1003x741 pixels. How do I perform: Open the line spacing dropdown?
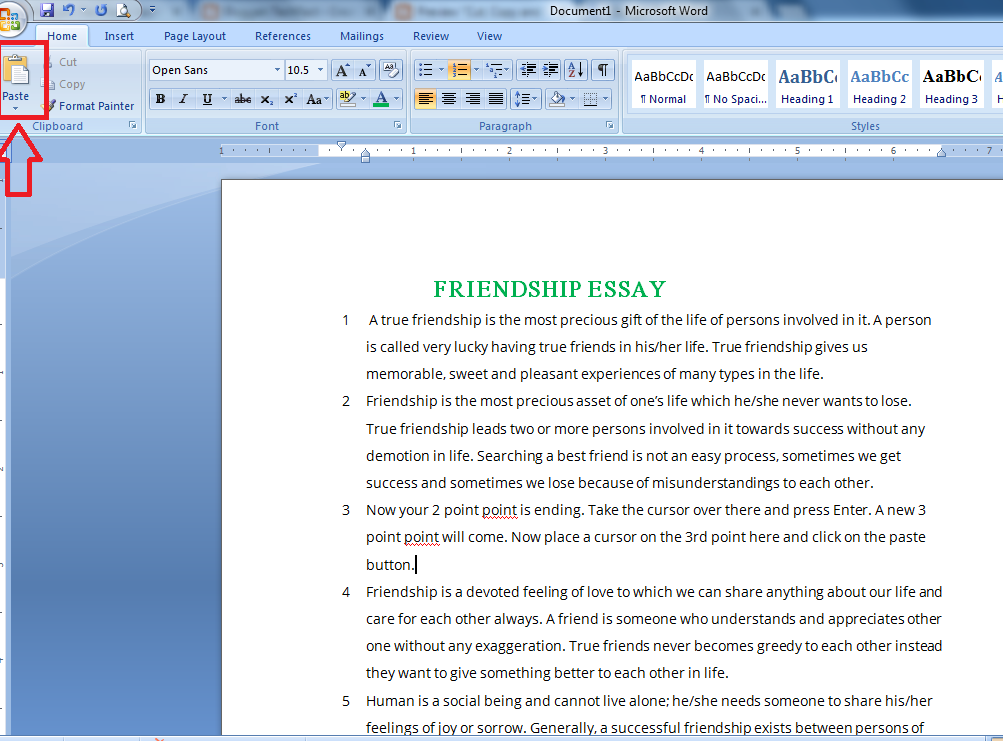526,99
